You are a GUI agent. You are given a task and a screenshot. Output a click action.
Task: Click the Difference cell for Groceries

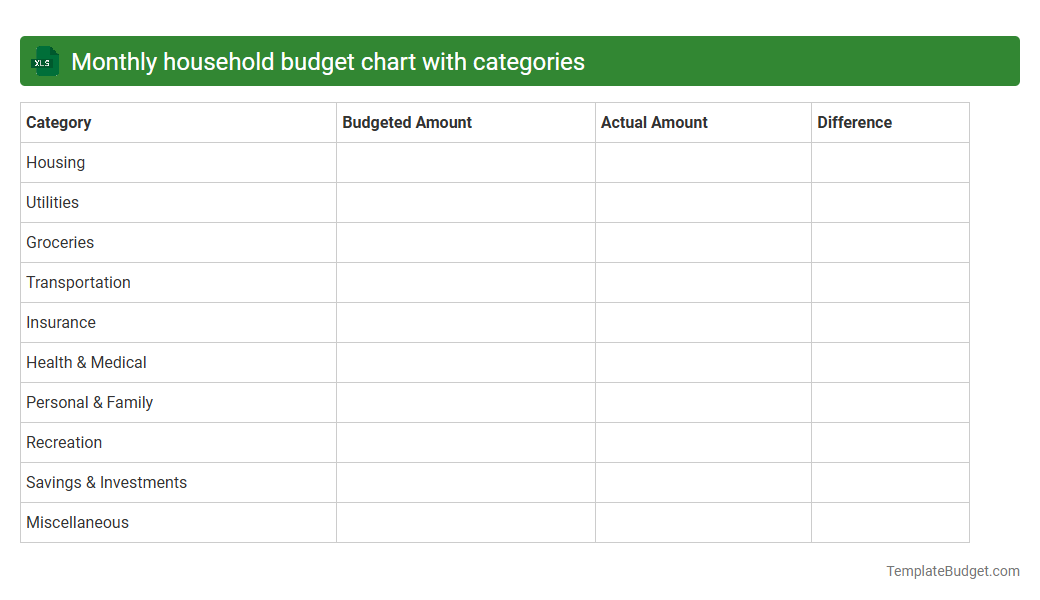tap(890, 242)
